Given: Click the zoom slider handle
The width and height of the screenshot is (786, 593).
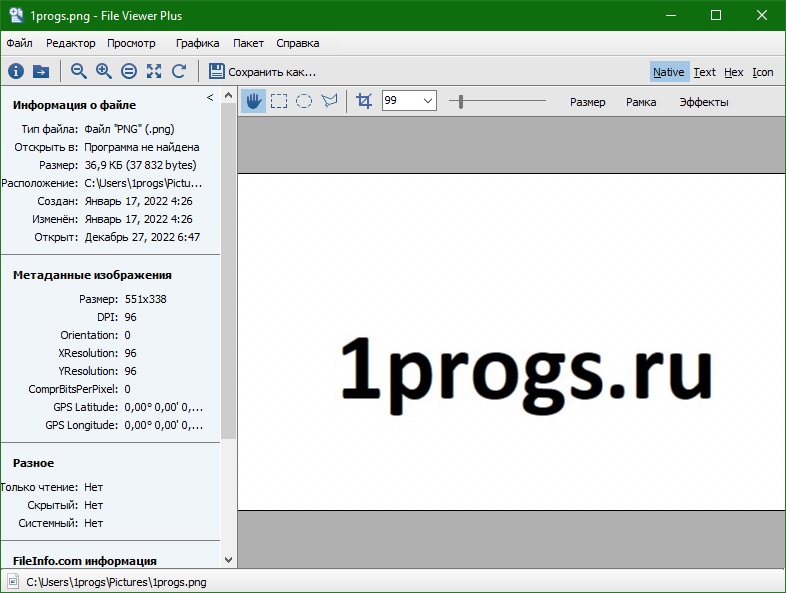Looking at the screenshot, I should [x=461, y=102].
